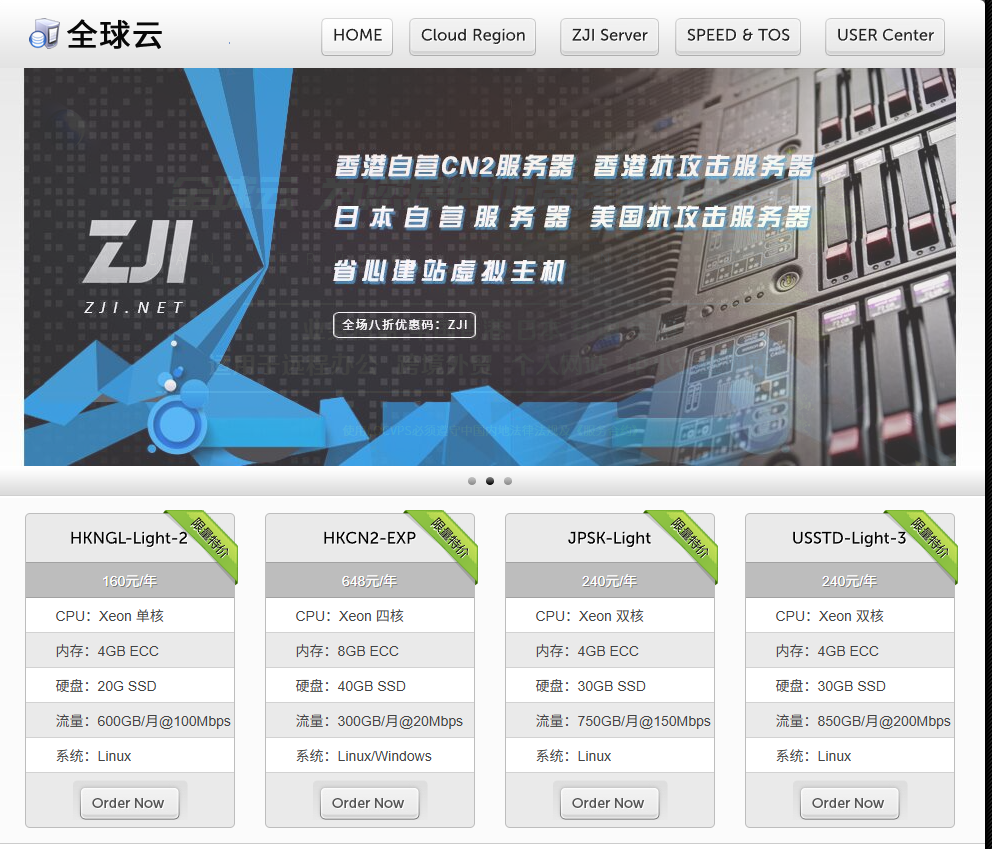Order Now for USSTD-Light-3 plan
This screenshot has width=992, height=849.
[849, 803]
